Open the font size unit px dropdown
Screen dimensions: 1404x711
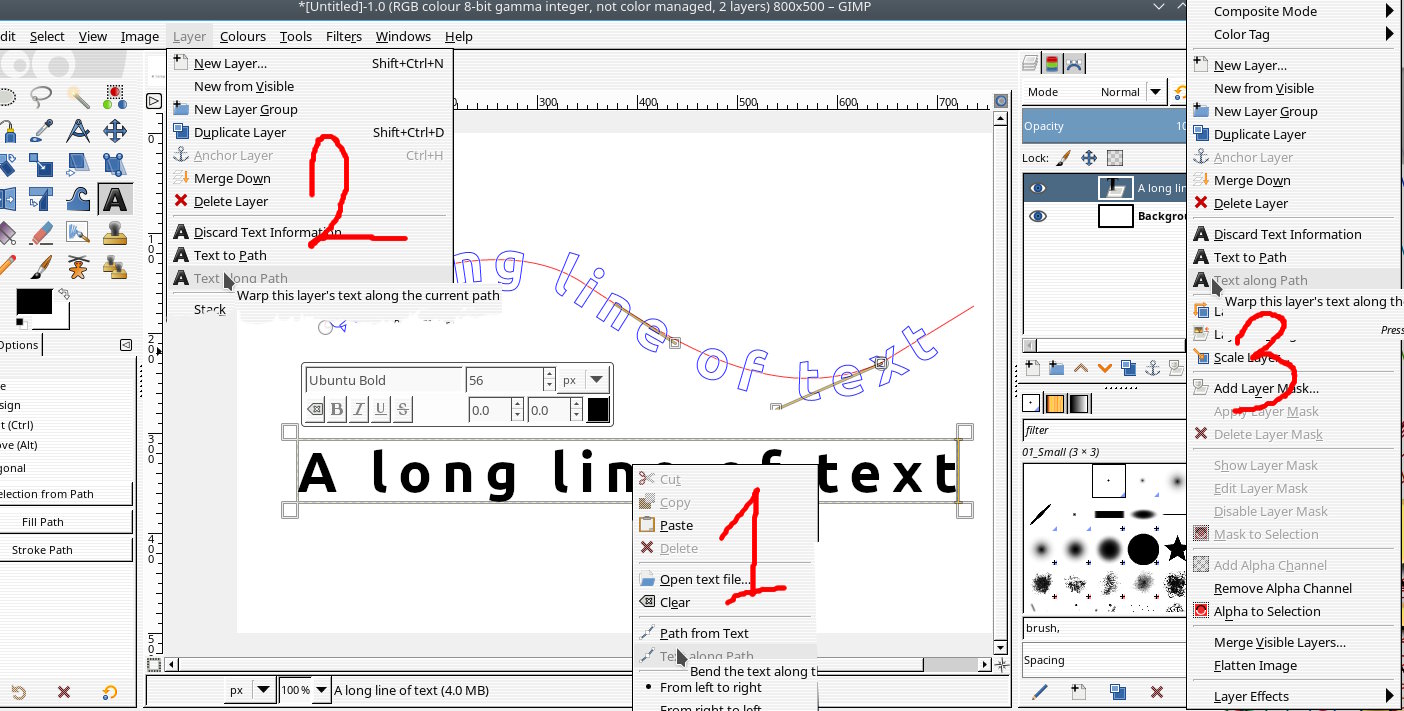point(584,380)
